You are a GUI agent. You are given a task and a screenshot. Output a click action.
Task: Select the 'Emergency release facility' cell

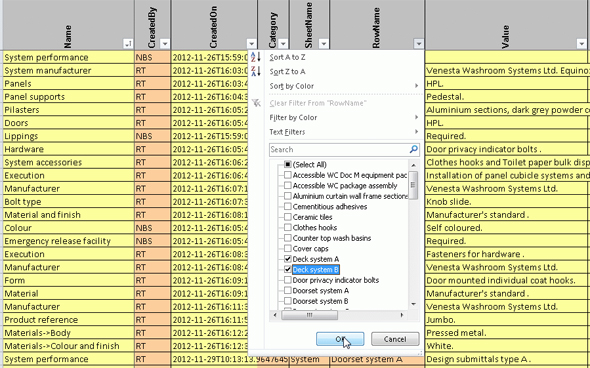click(68, 241)
